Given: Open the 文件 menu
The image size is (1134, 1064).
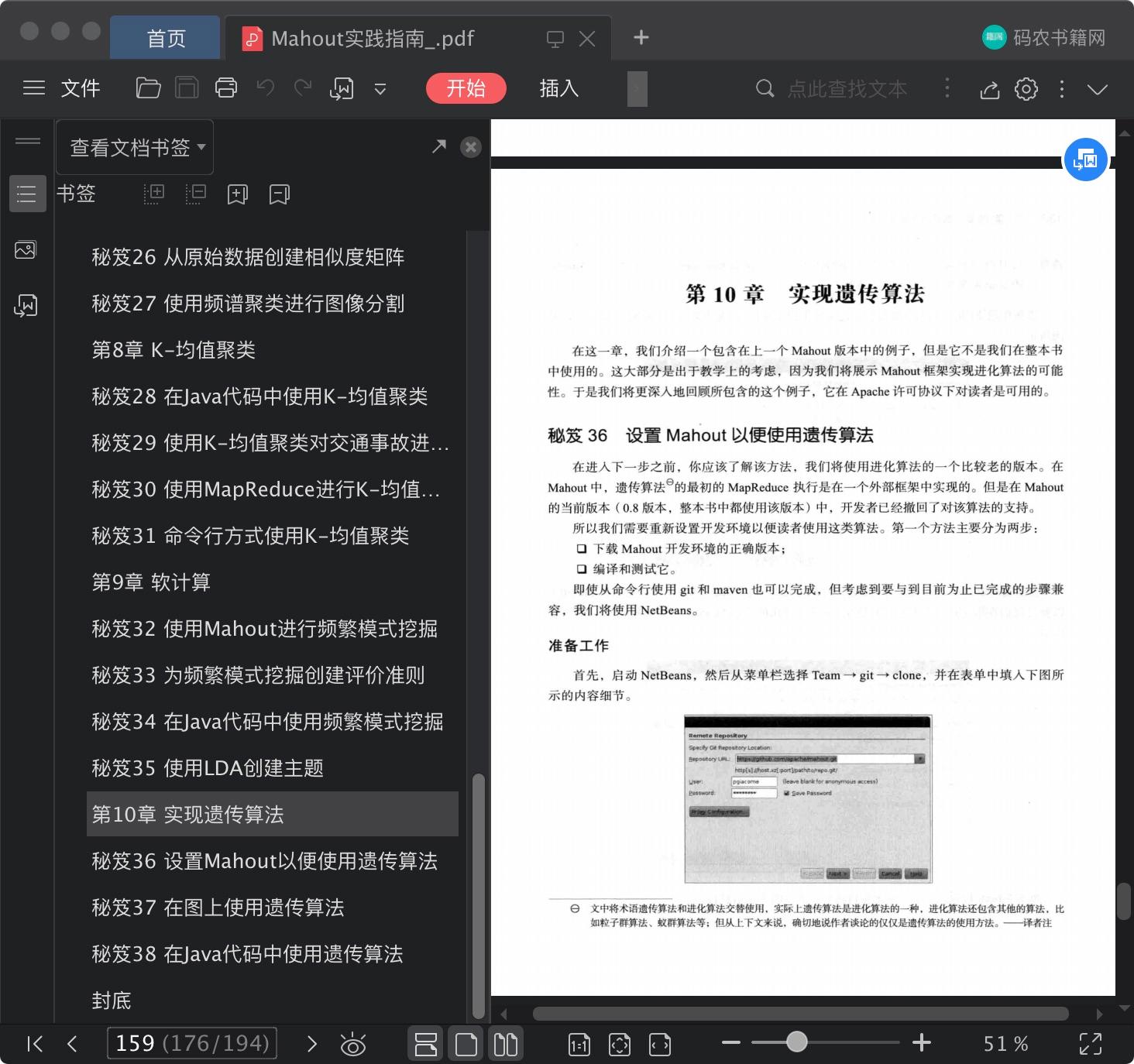Looking at the screenshot, I should click(x=81, y=88).
